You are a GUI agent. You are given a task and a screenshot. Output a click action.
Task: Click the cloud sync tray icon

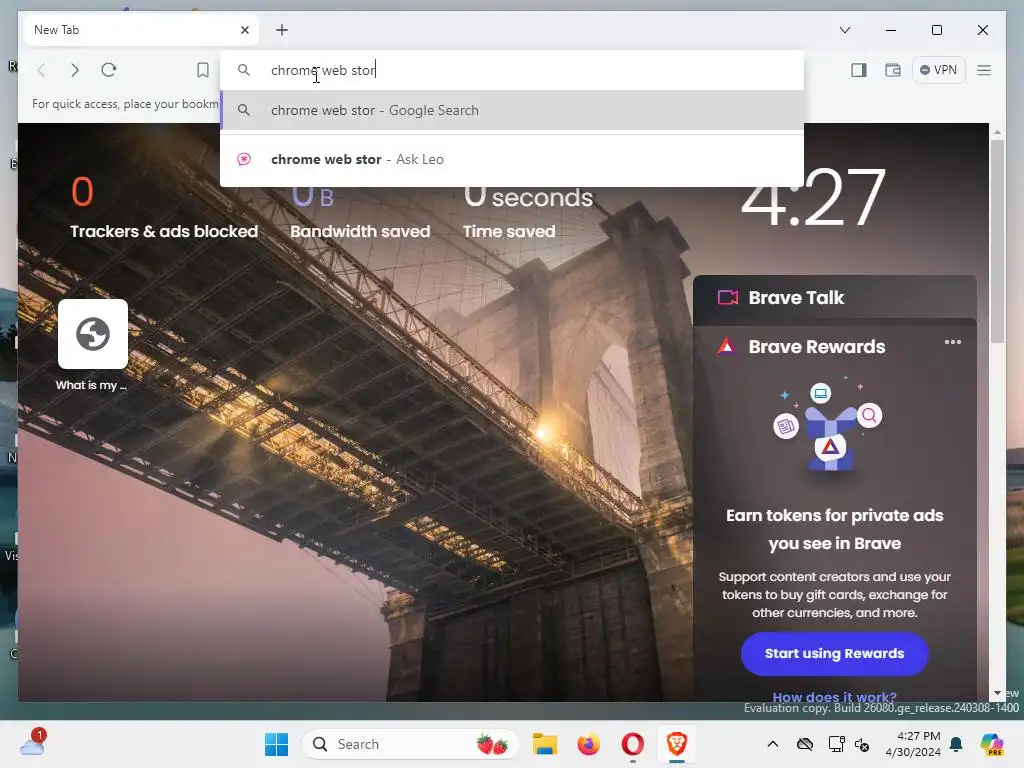pyautogui.click(x=805, y=744)
